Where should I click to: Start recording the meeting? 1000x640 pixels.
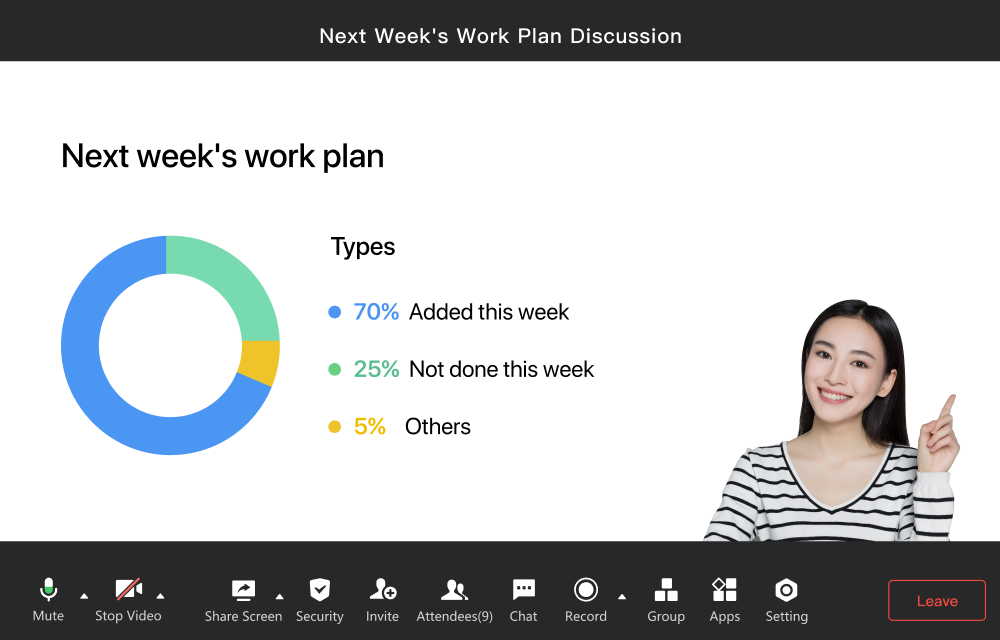coord(585,600)
